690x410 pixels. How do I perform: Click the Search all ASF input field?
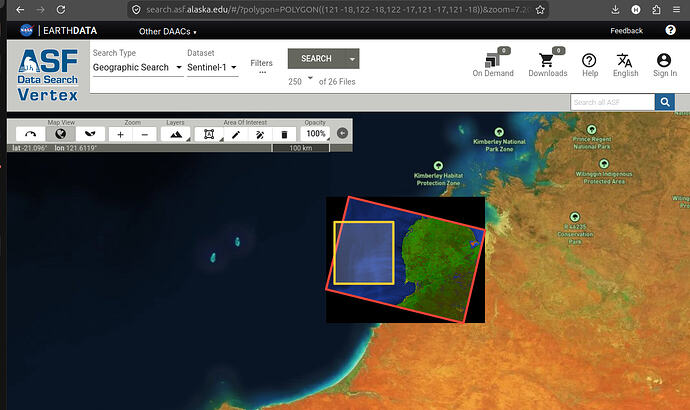[x=612, y=102]
